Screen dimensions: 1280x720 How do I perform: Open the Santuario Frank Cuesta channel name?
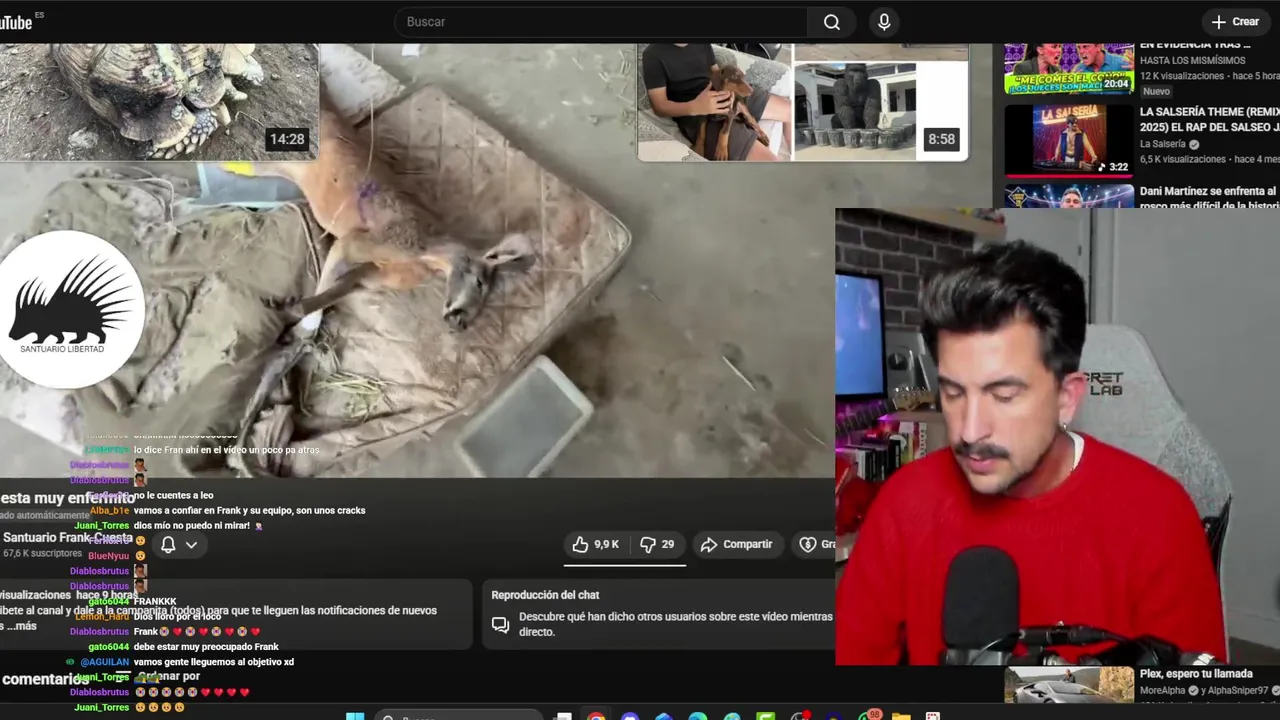[67, 538]
